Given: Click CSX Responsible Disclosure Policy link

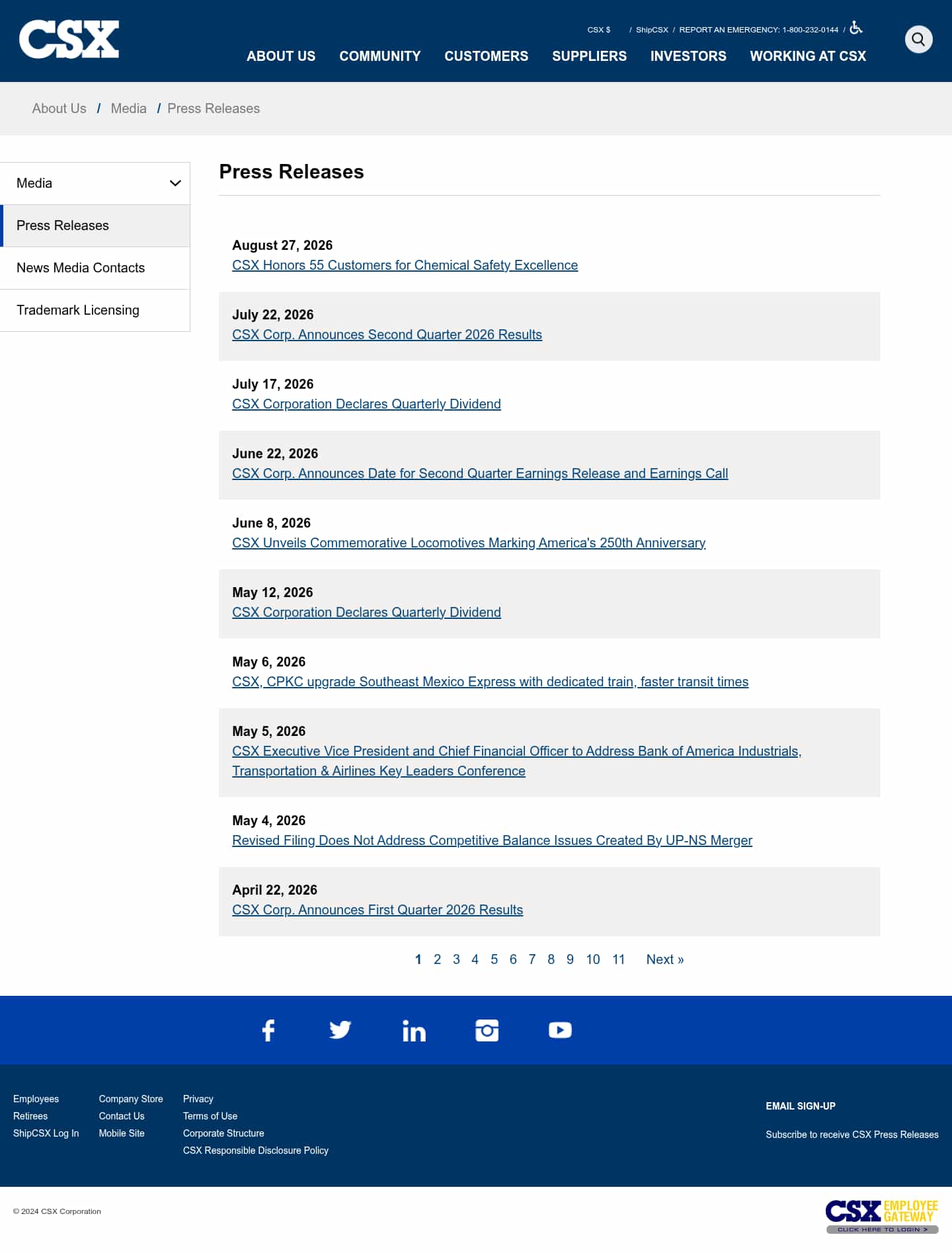Looking at the screenshot, I should [256, 1151].
